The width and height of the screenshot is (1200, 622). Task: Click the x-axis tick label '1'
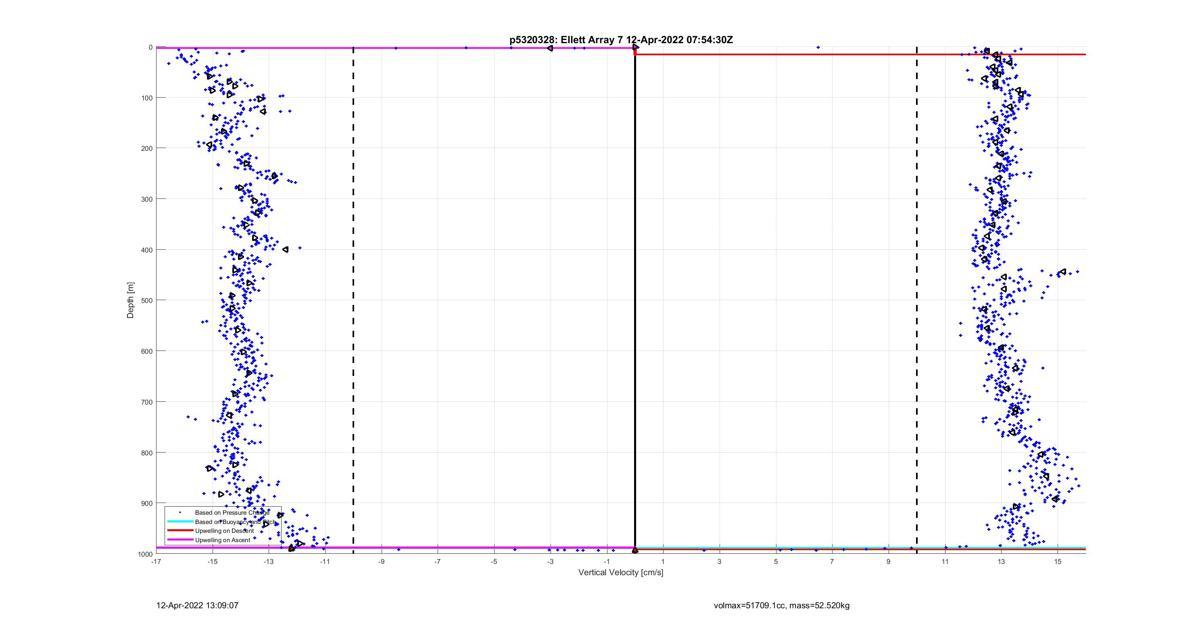[x=663, y=562]
